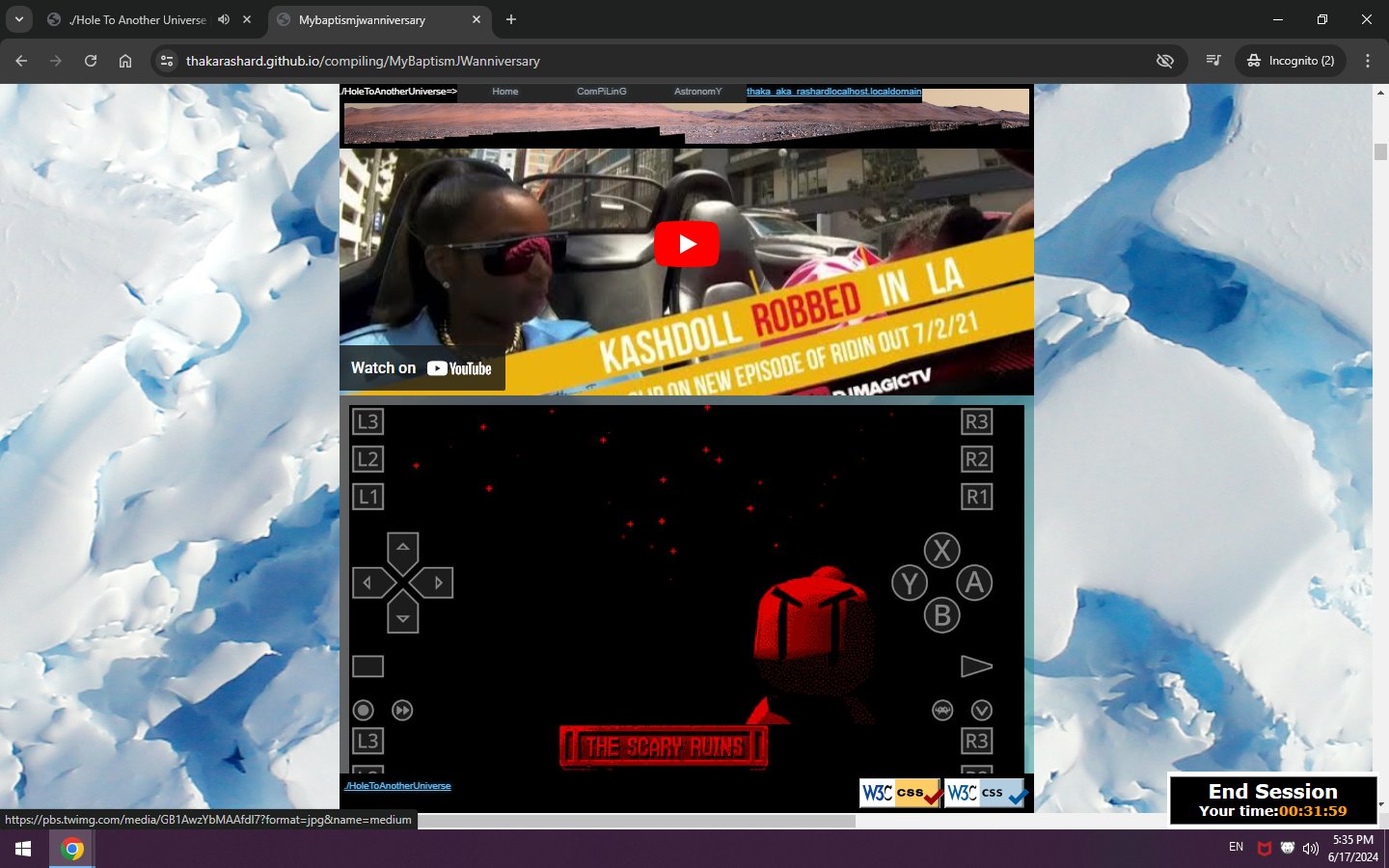Tap the L3 button below the record icon
The image size is (1389, 868).
point(368,741)
